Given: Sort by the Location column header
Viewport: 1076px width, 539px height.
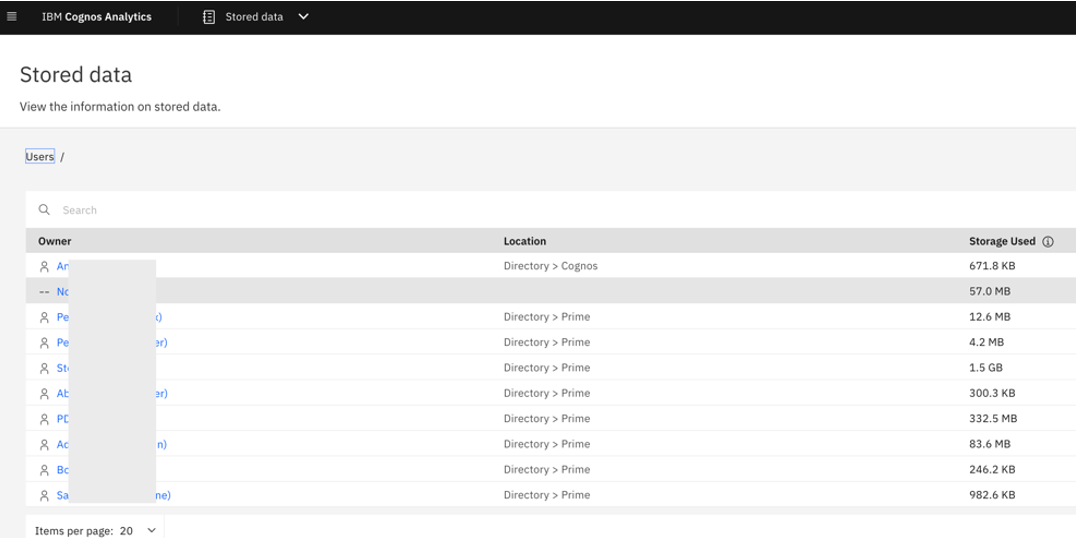Looking at the screenshot, I should pos(525,241).
